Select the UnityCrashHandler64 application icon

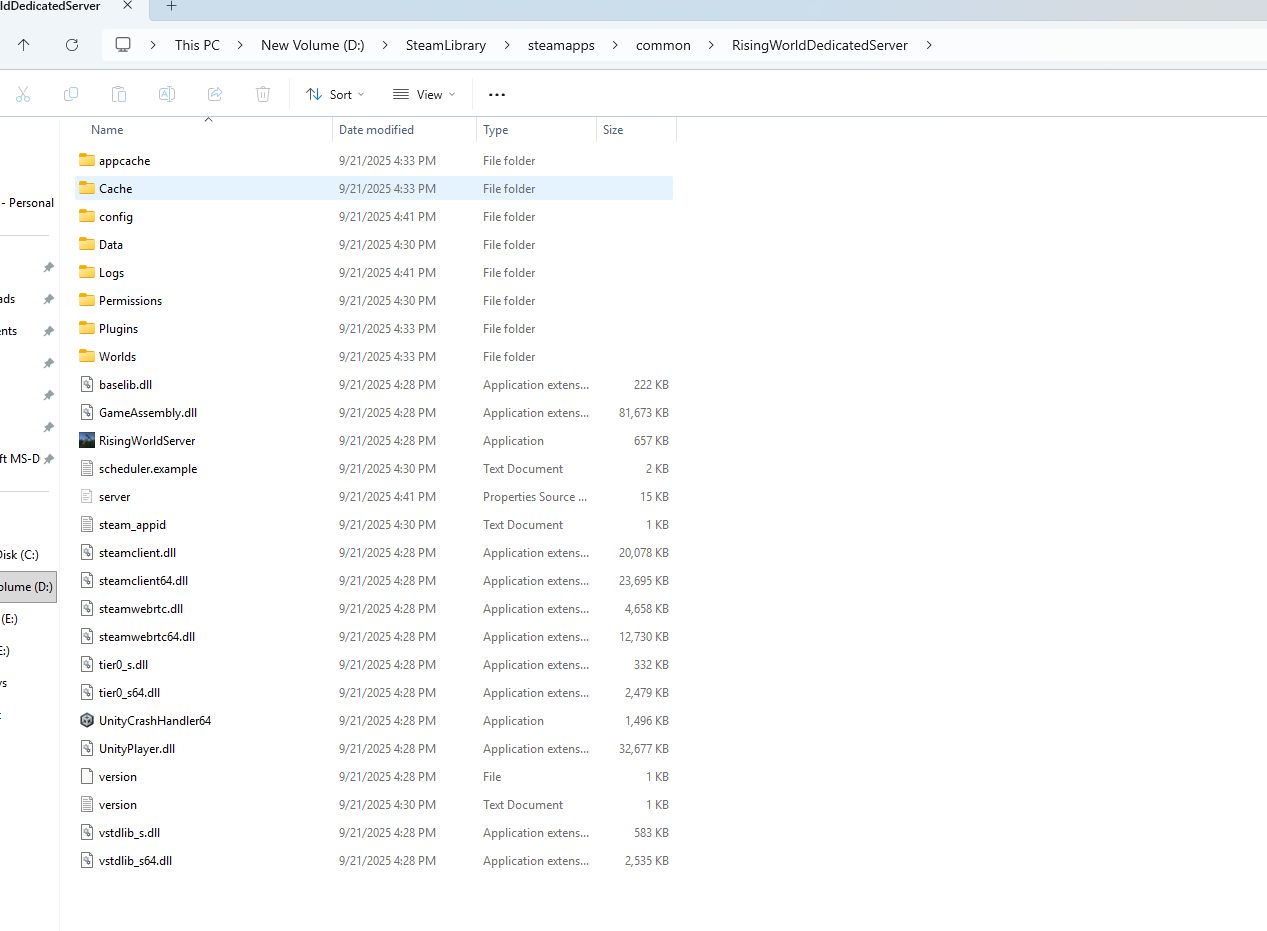tap(87, 721)
